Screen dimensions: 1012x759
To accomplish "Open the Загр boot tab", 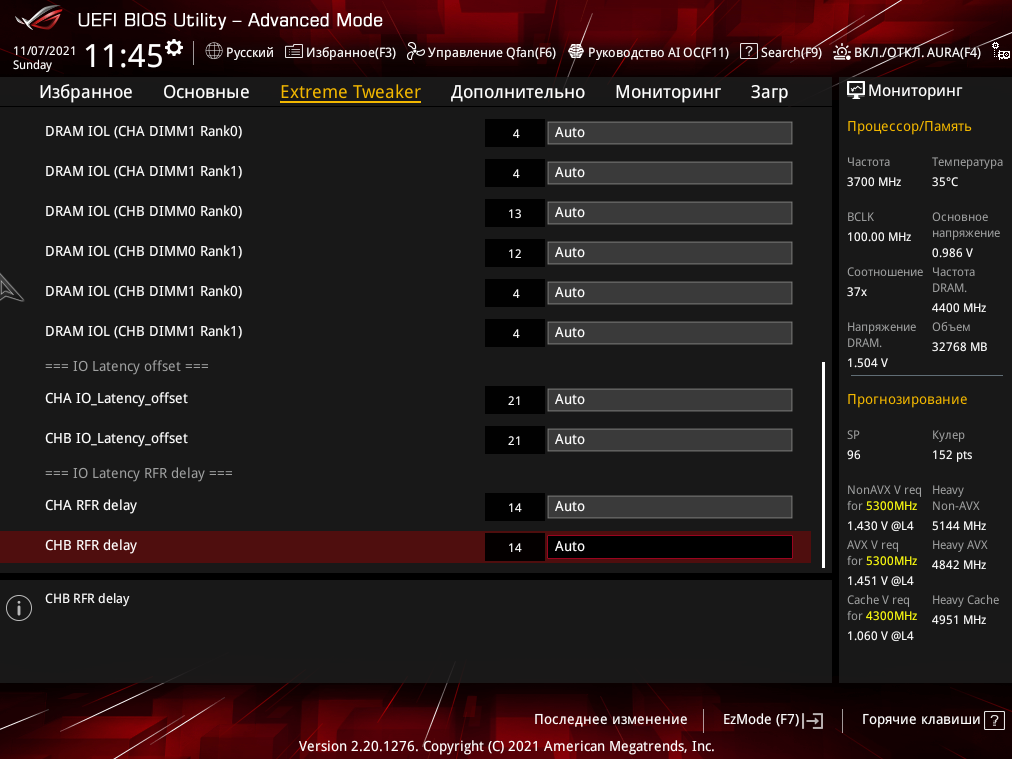I will point(769,92).
